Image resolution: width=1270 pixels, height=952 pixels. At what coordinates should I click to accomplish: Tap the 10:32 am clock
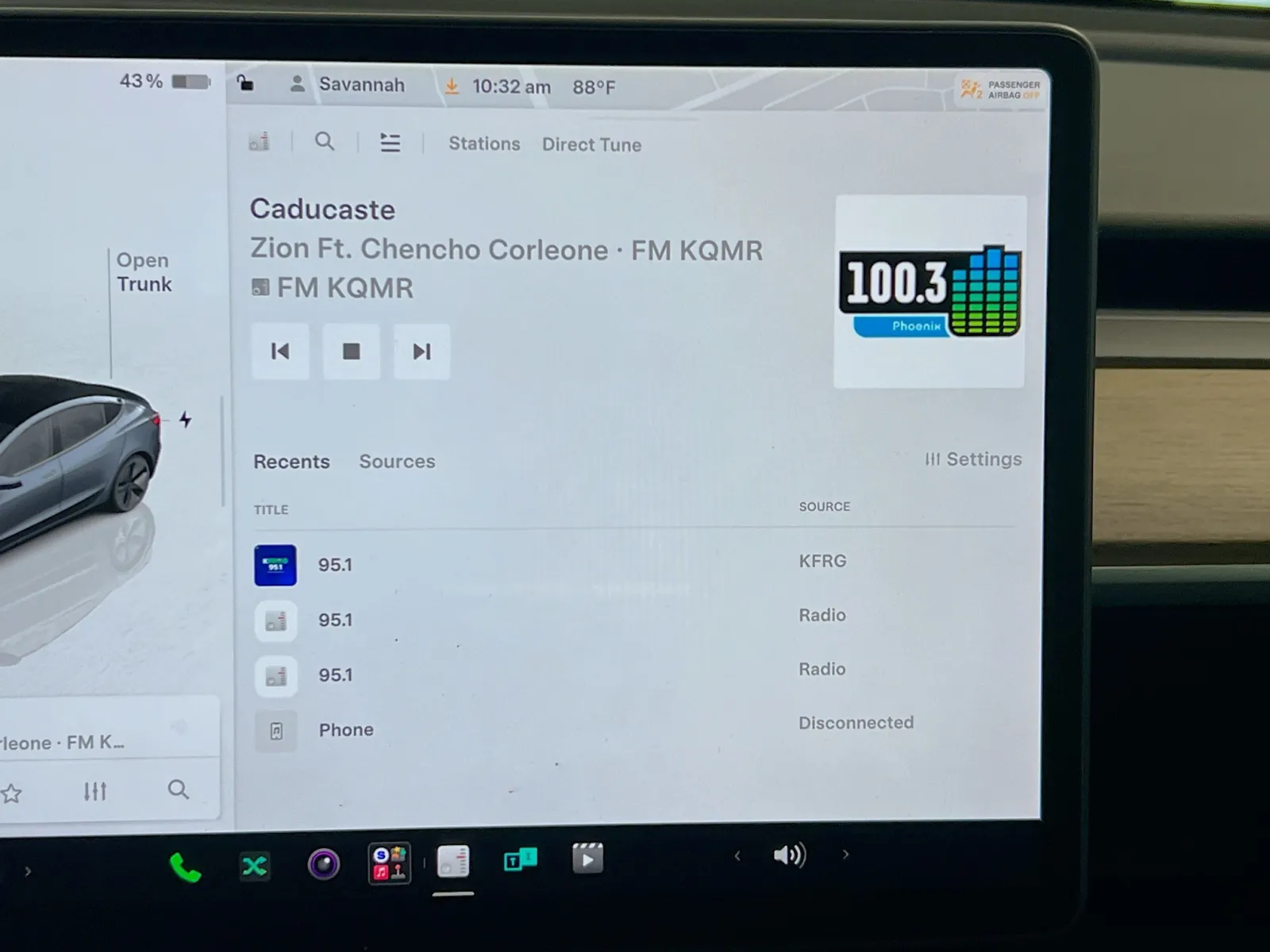click(511, 86)
